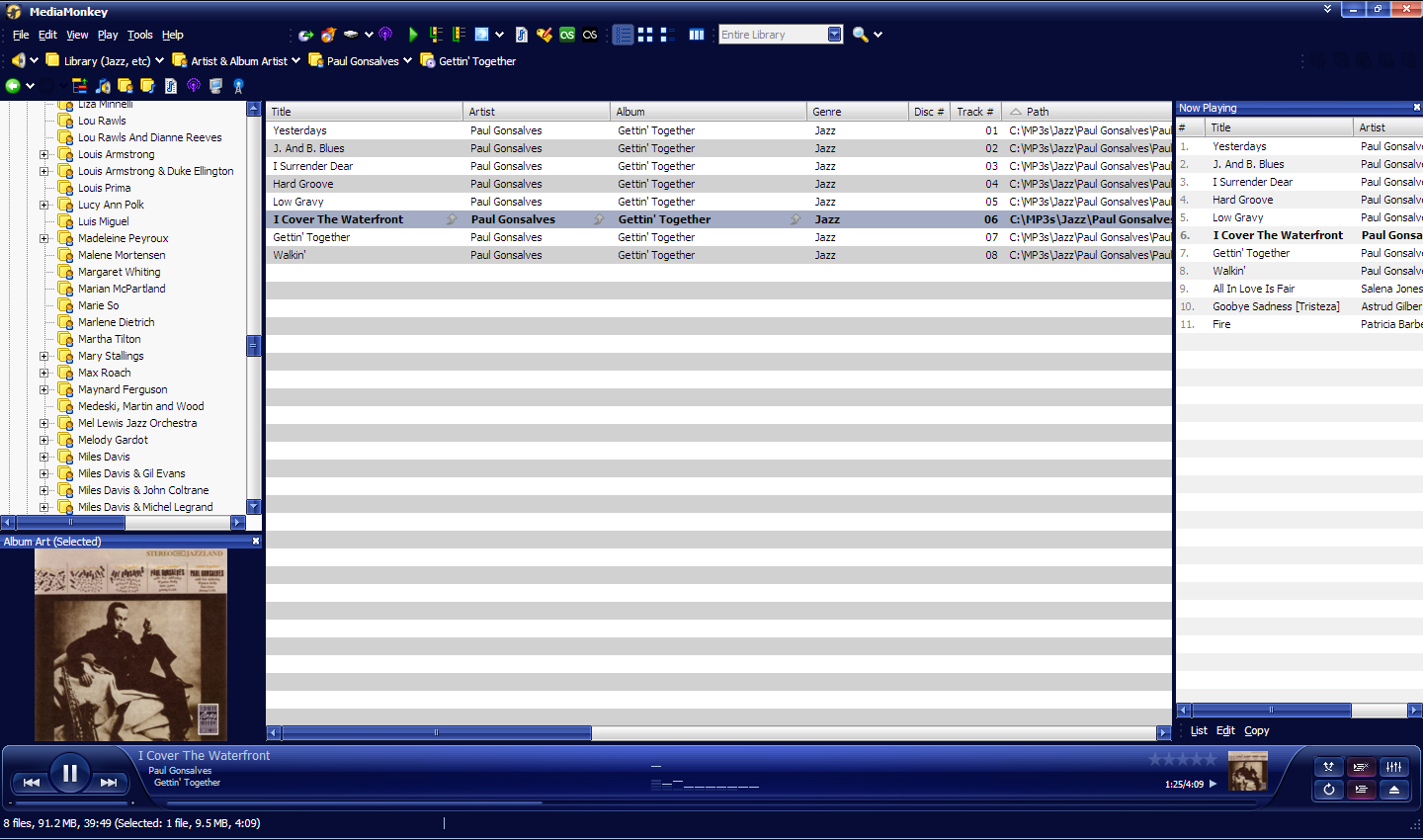Open the File menu

click(21, 35)
